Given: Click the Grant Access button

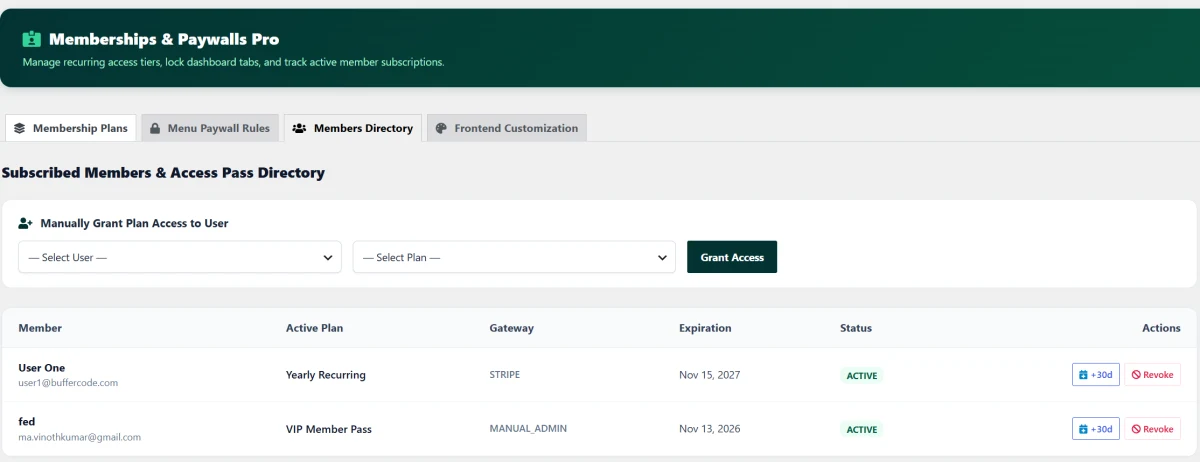Looking at the screenshot, I should click(x=732, y=257).
